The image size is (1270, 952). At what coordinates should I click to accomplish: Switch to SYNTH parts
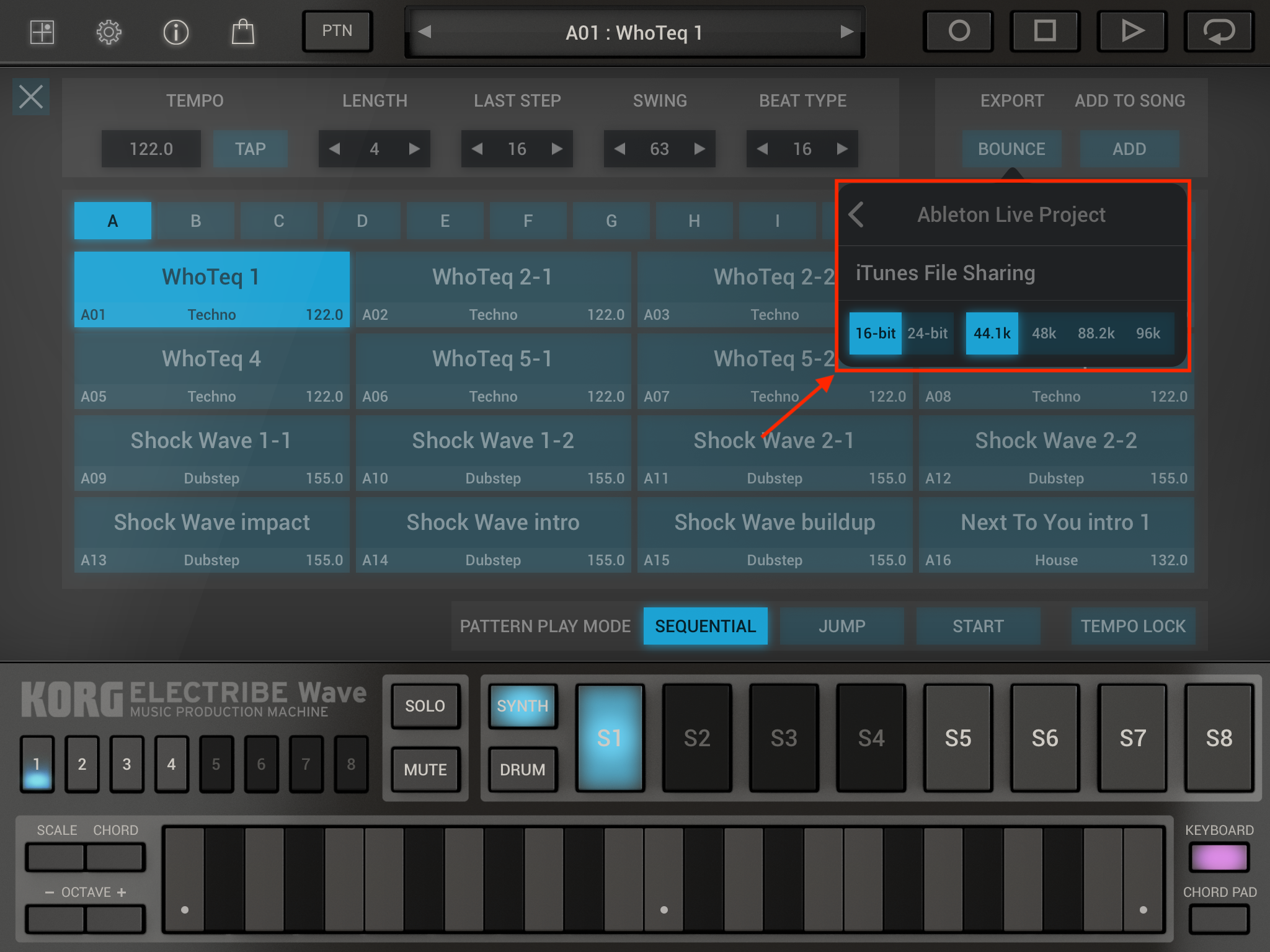pyautogui.click(x=522, y=706)
